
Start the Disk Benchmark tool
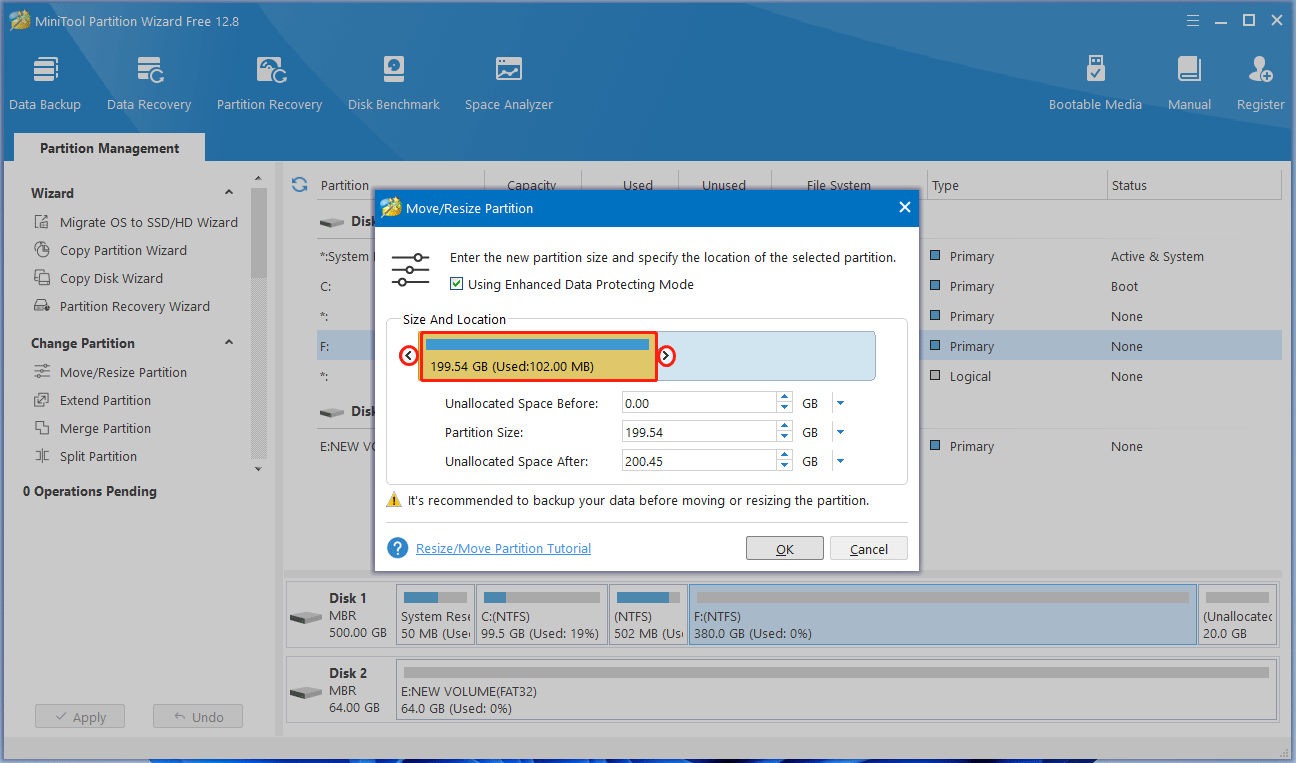tap(393, 82)
